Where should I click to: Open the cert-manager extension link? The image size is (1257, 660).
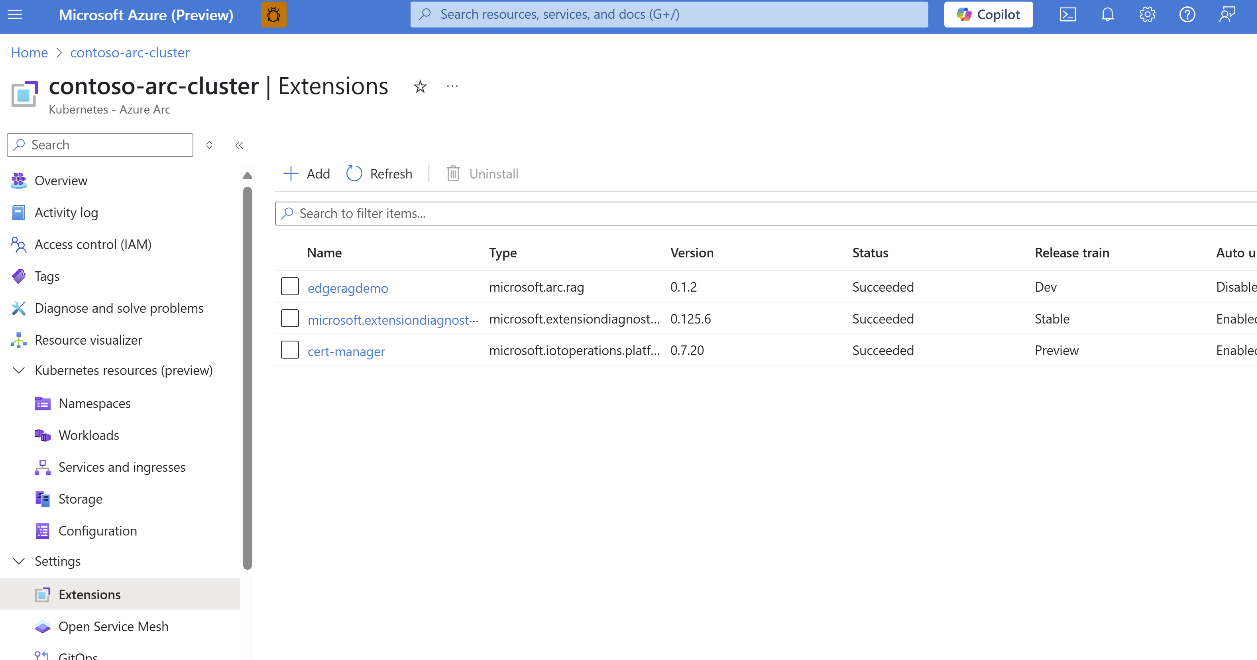[x=346, y=352]
